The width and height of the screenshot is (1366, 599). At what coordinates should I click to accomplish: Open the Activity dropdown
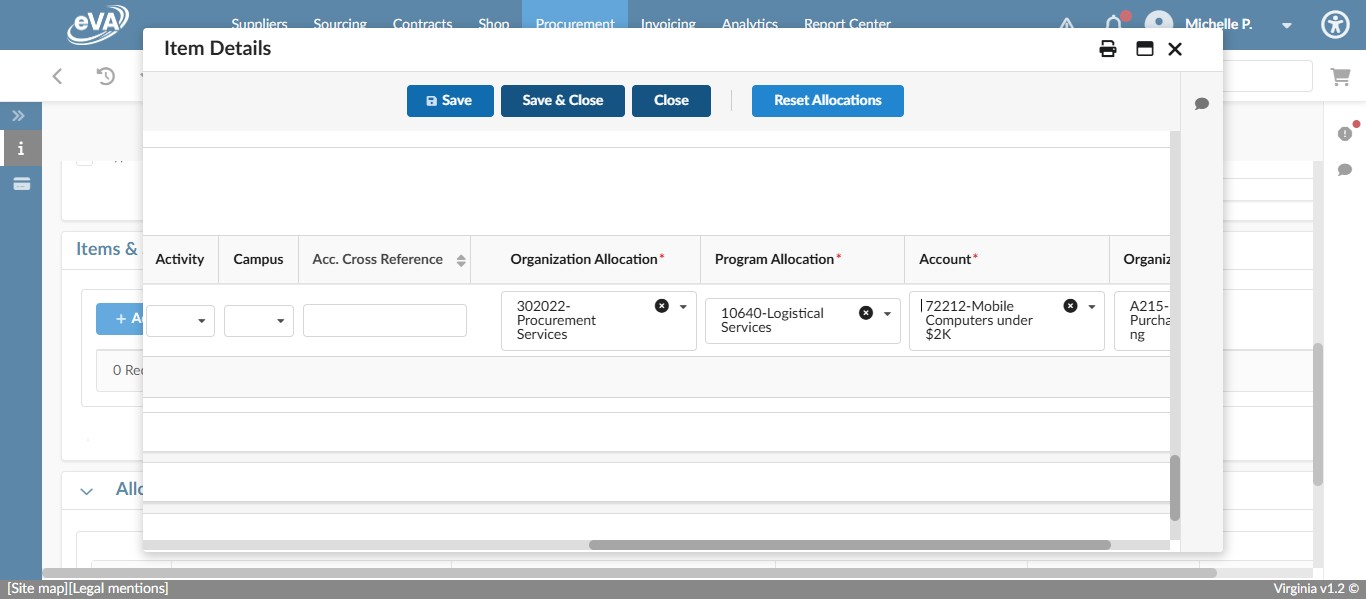tap(181, 321)
